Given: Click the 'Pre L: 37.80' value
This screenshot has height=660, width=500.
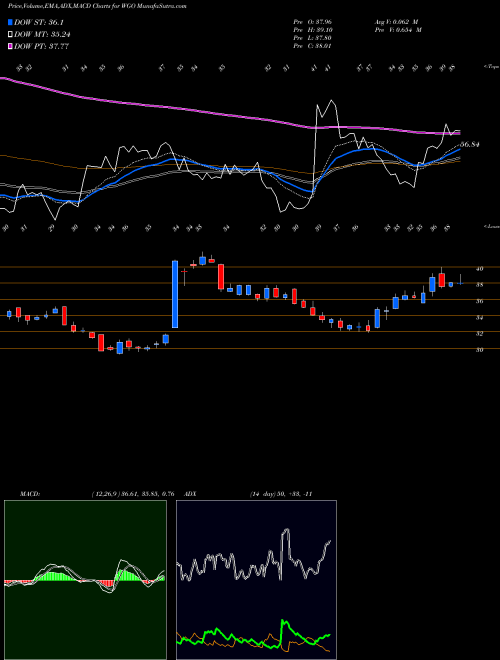Looking at the screenshot, I should (313, 37).
